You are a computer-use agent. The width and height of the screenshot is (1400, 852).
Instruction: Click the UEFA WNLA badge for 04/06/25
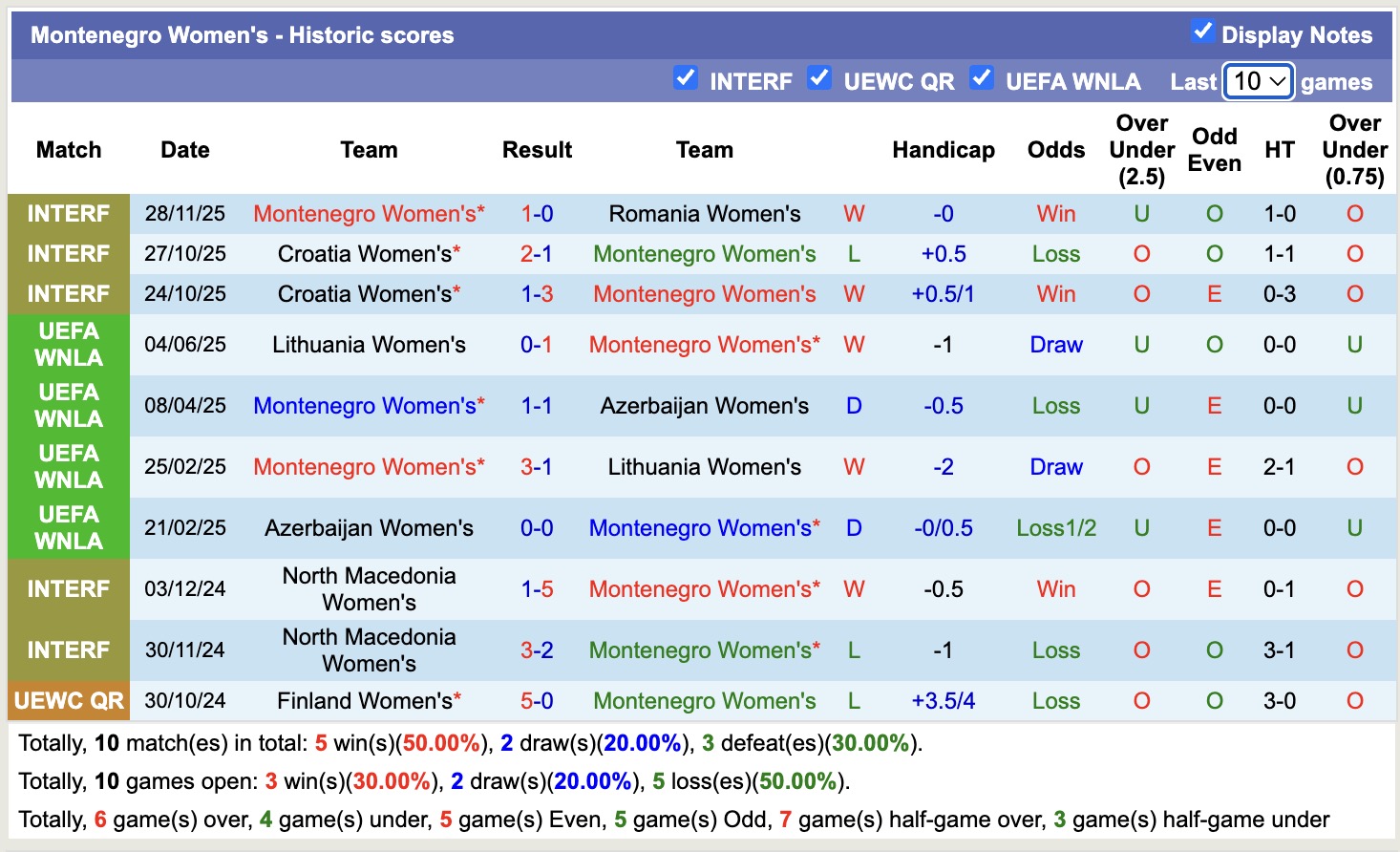[x=68, y=344]
